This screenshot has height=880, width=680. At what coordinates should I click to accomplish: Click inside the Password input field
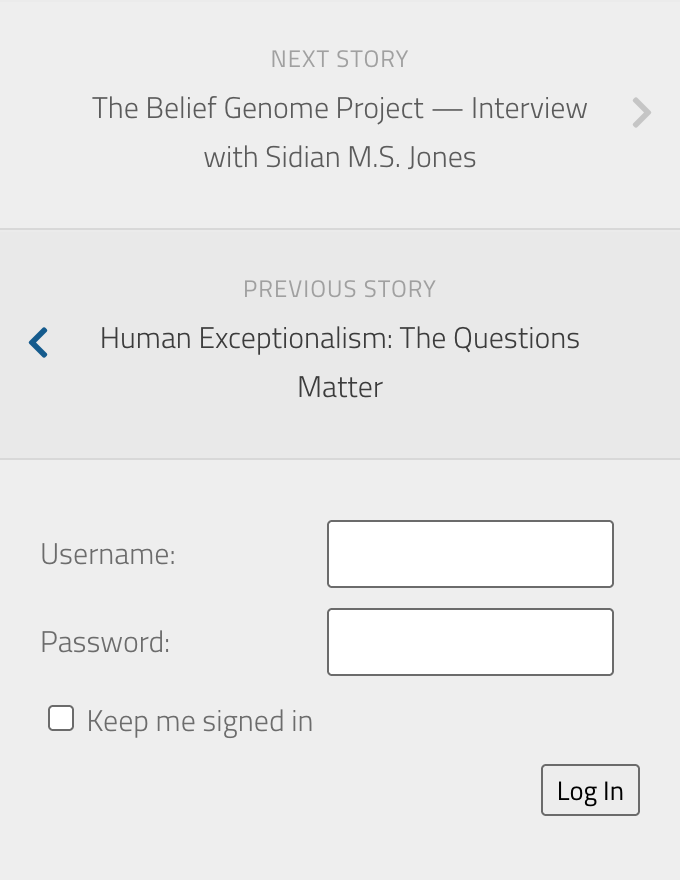[x=470, y=641]
